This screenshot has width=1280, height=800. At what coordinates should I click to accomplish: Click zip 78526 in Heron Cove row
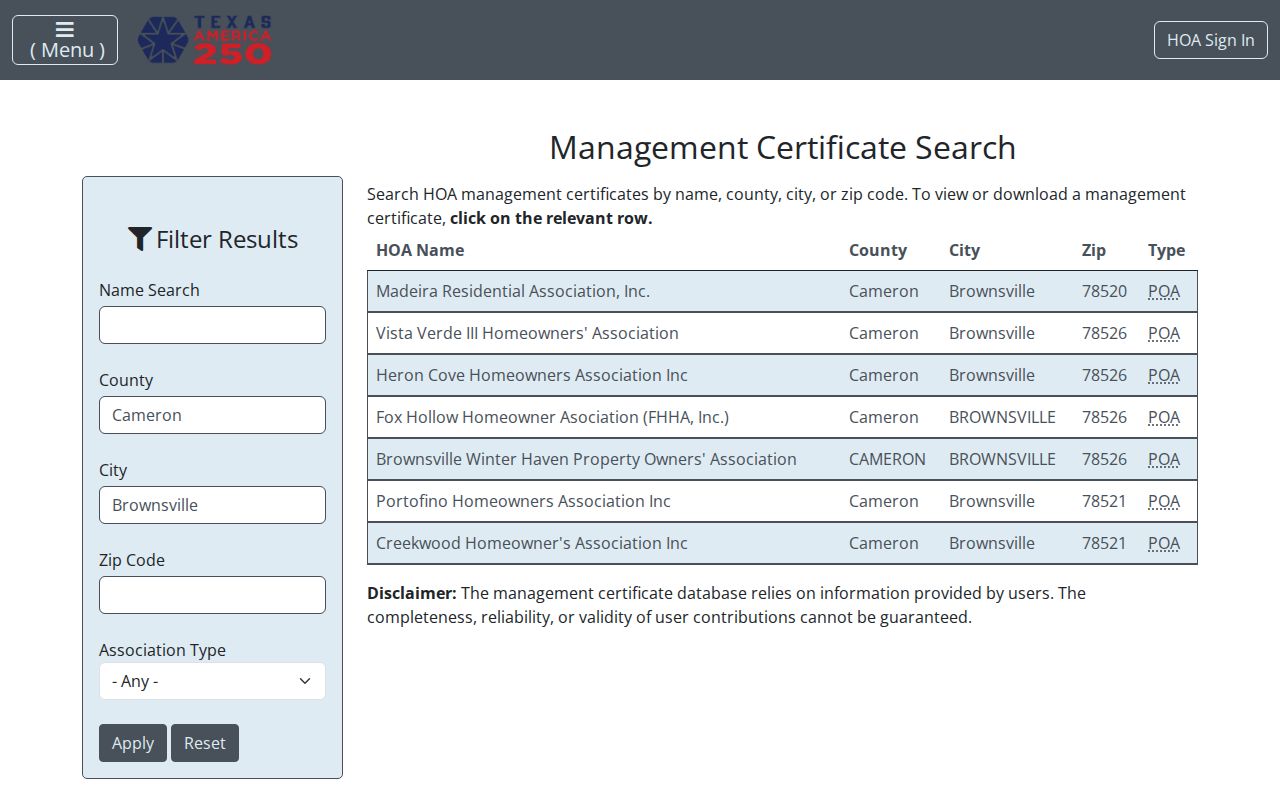[x=1104, y=375]
